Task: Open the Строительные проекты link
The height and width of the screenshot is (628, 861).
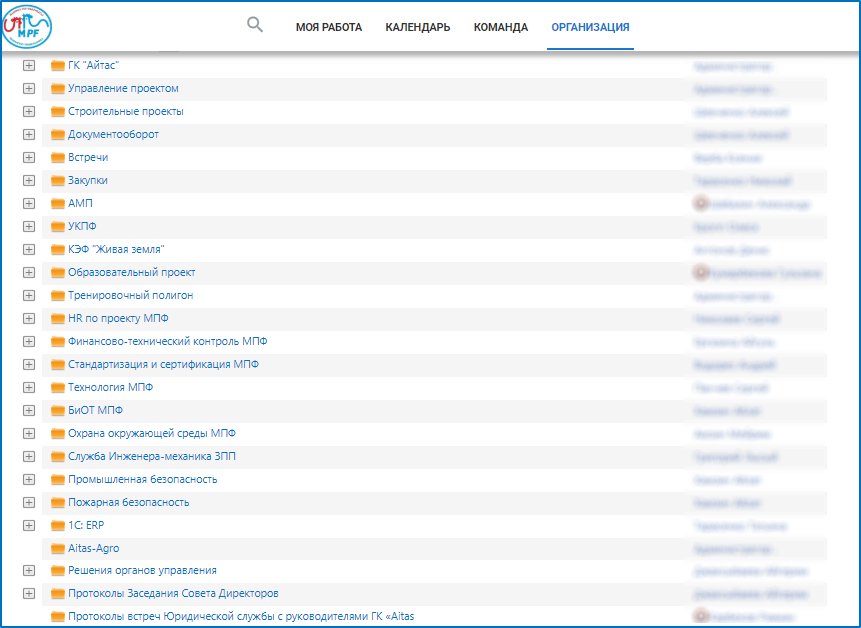Action: (x=126, y=111)
